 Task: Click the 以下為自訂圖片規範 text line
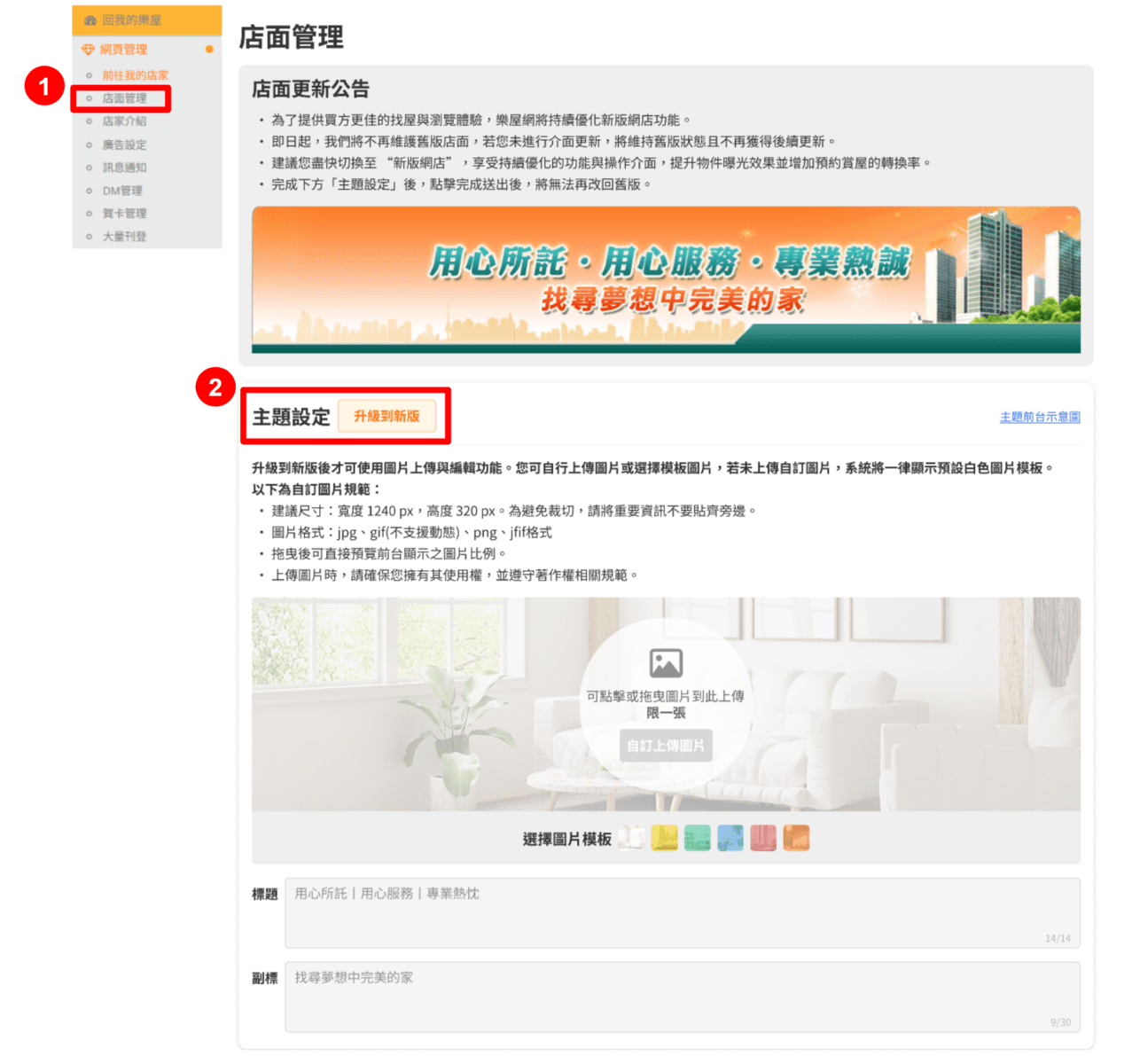316,489
